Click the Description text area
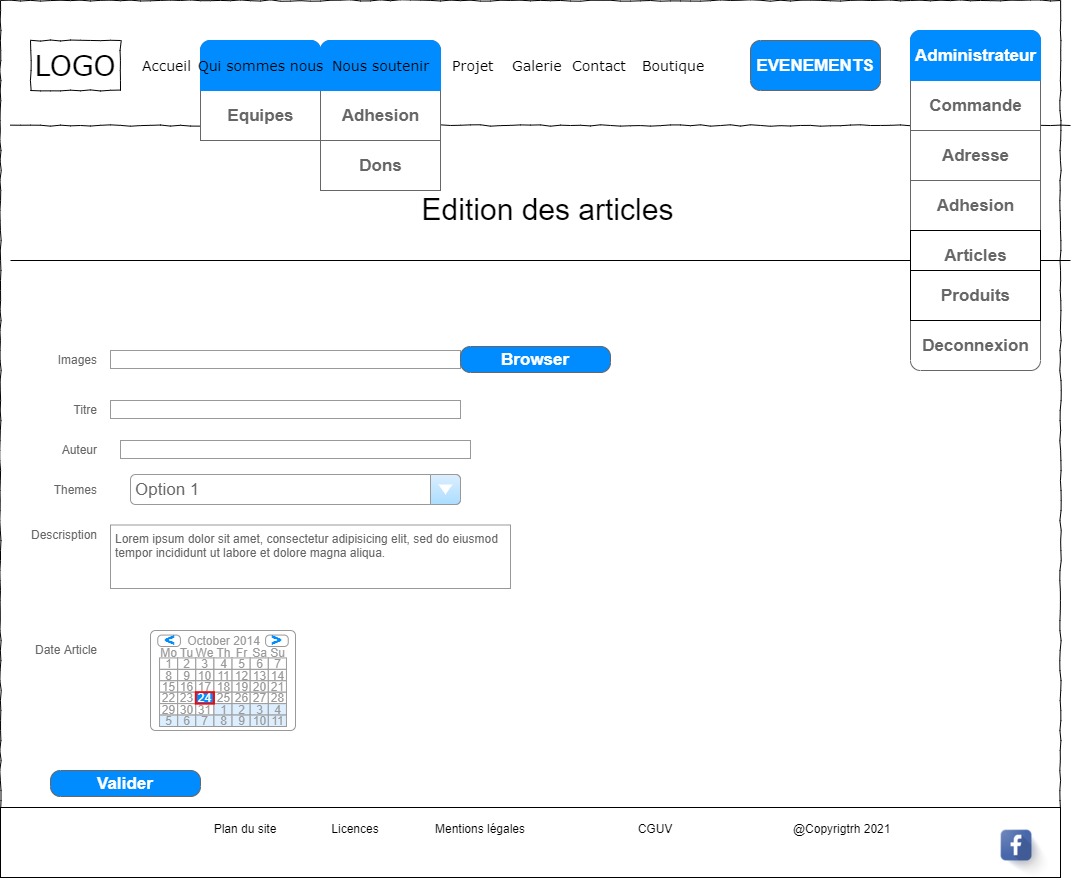1072x882 pixels. click(x=310, y=557)
